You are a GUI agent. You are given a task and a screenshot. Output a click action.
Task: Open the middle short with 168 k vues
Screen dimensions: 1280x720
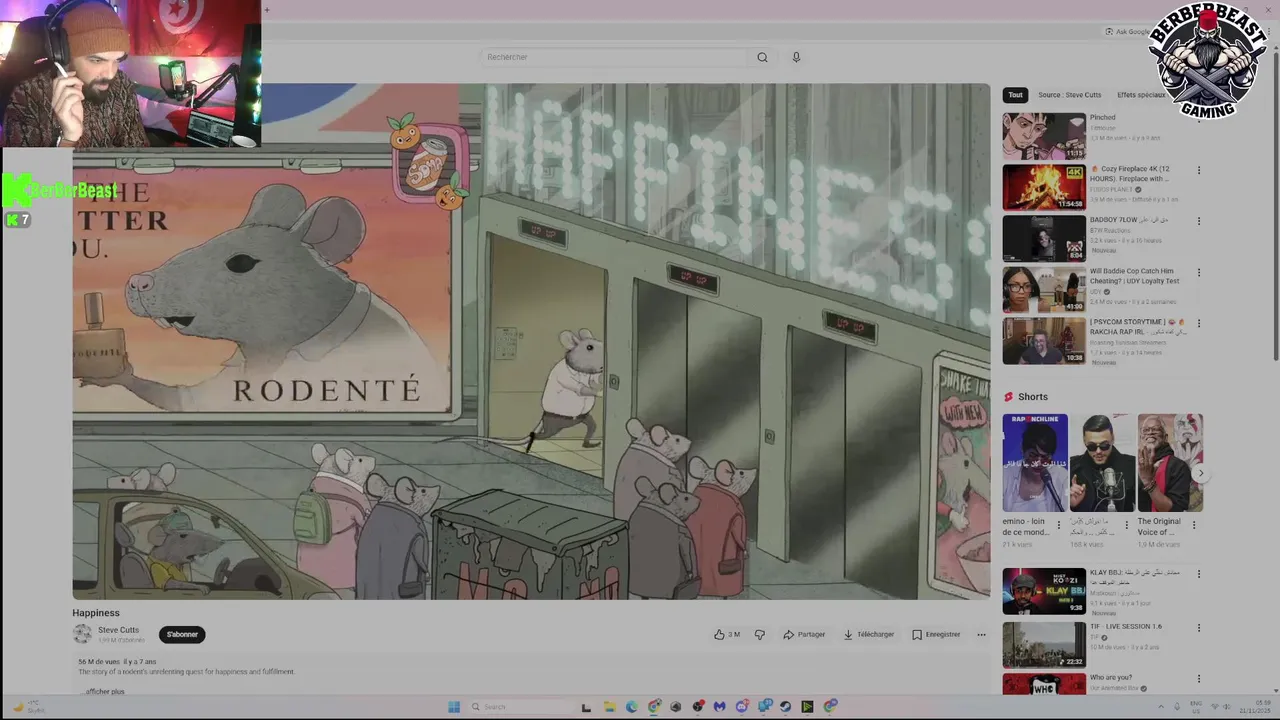click(x=1102, y=463)
